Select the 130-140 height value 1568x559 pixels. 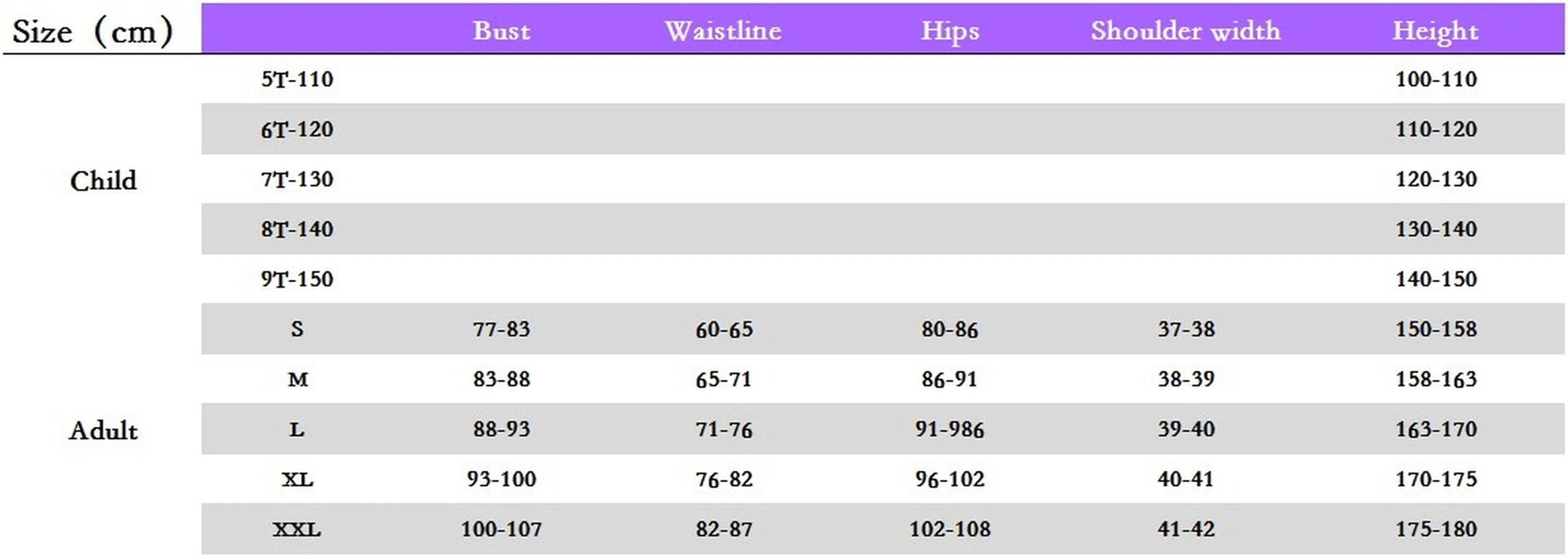pos(1436,229)
